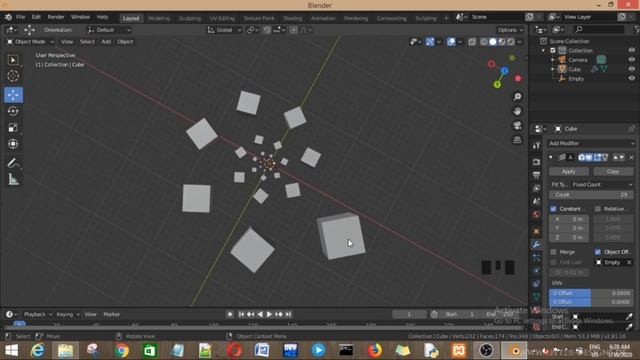640x360 pixels.
Task: Toggle Constant Offset checkbox
Action: tap(553, 209)
